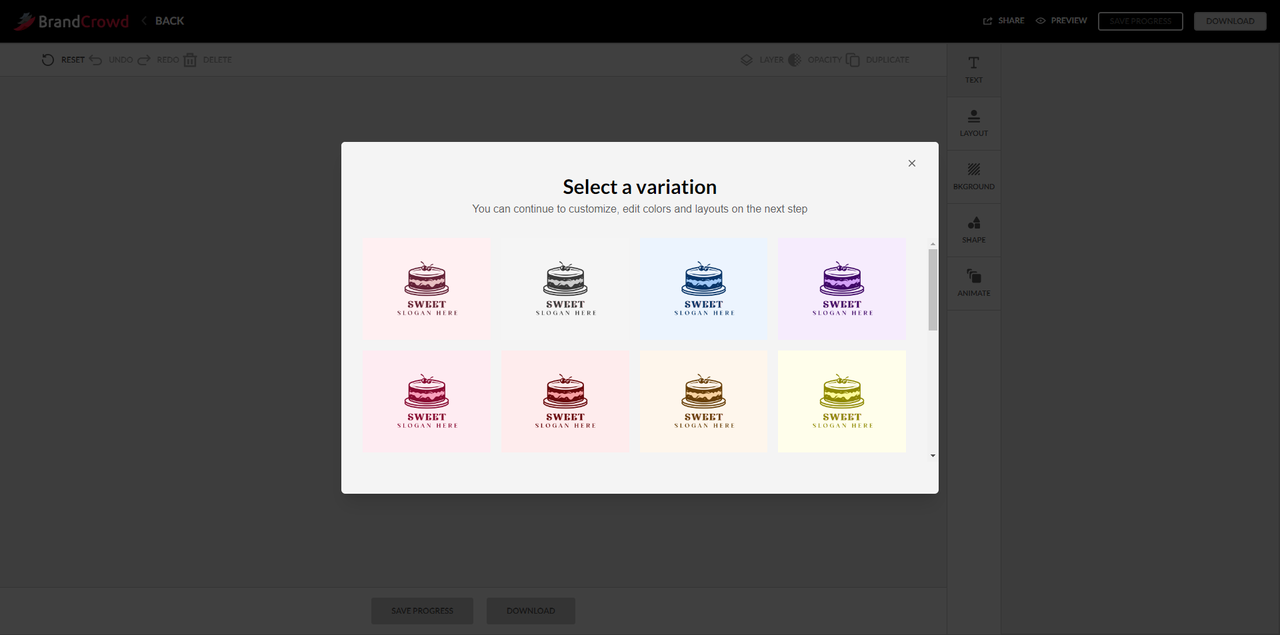The width and height of the screenshot is (1280, 635).
Task: Choose the purple cake logo variation
Action: (842, 288)
